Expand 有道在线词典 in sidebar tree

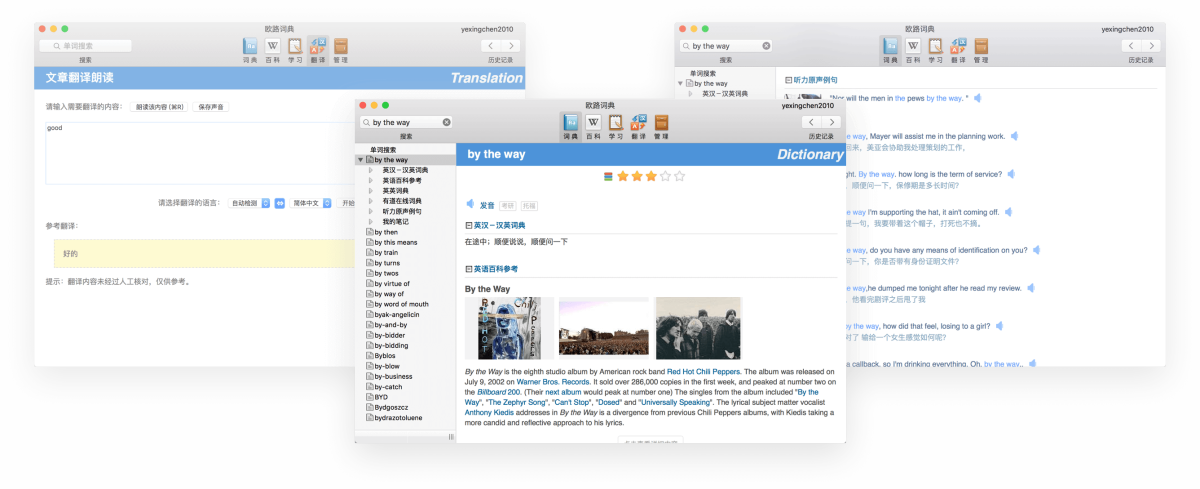tap(371, 201)
